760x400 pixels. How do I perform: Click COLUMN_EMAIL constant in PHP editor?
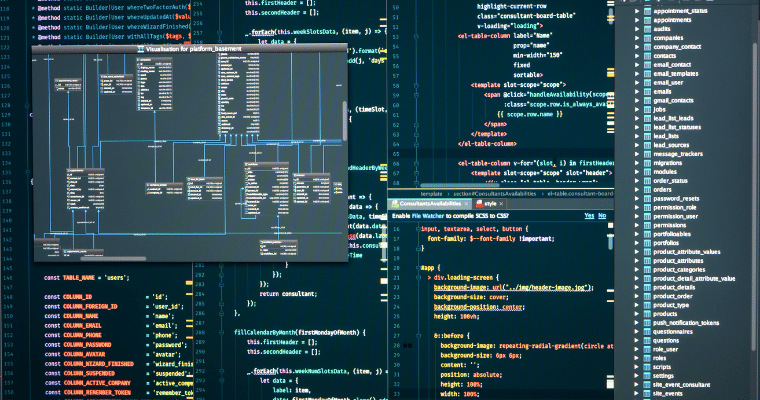pos(82,325)
